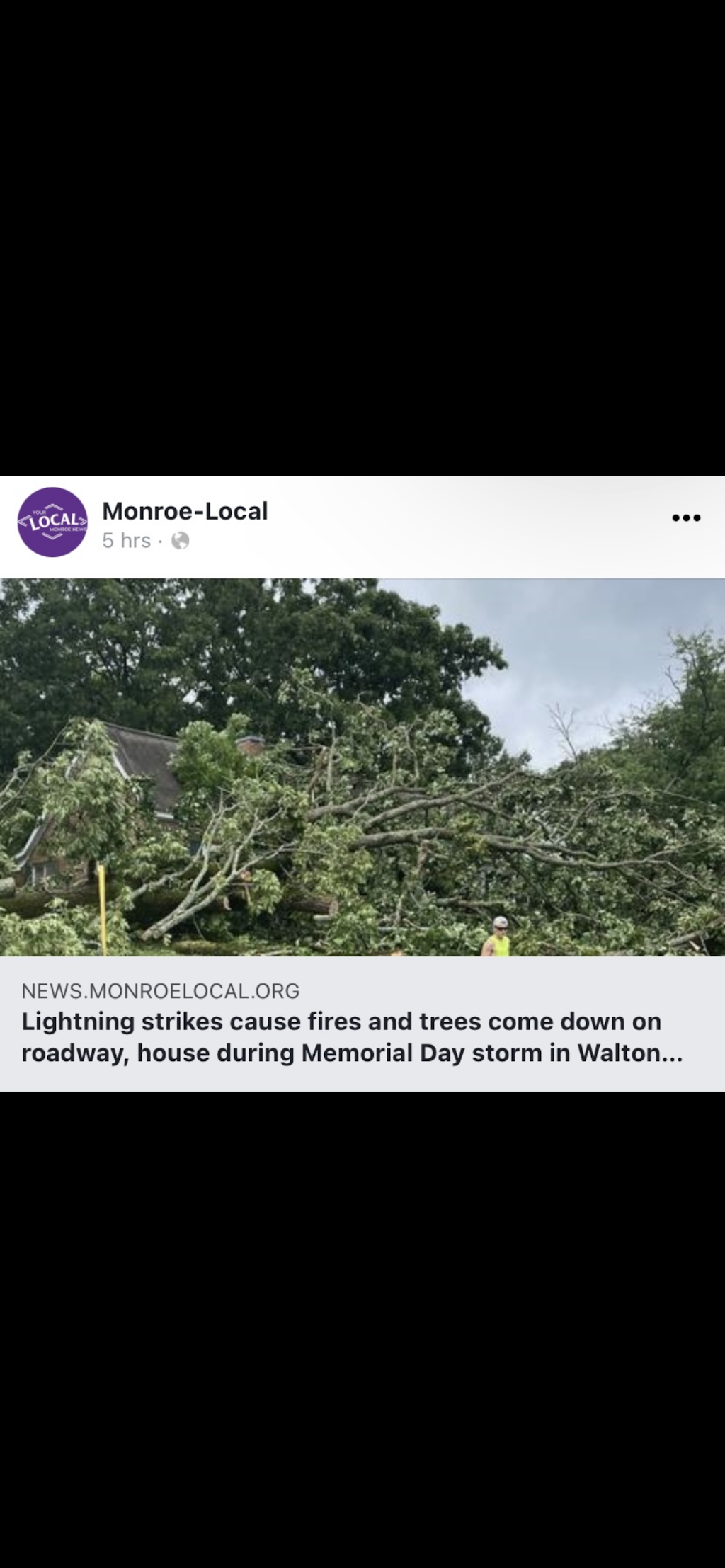Tap the globe public audience icon
The image size is (725, 1568).
(x=181, y=541)
